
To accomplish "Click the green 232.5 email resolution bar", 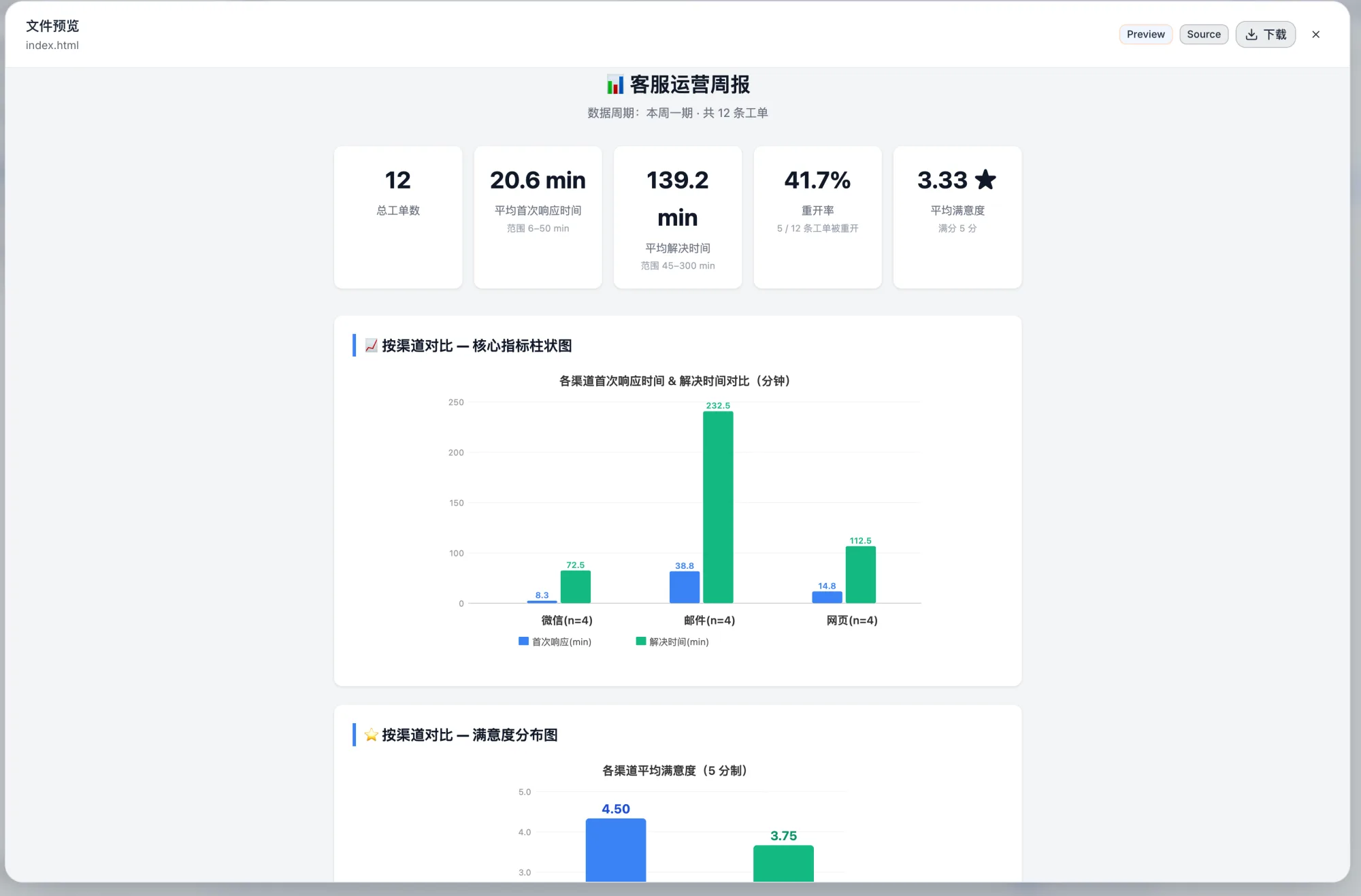I will coord(718,508).
